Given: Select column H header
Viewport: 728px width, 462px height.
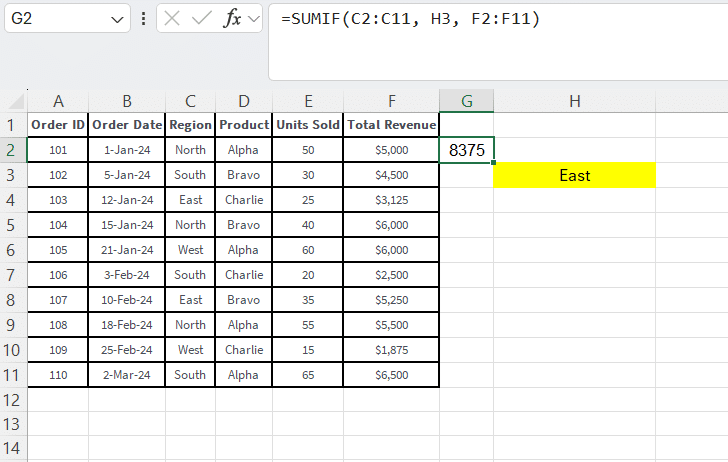Looking at the screenshot, I should [575, 101].
